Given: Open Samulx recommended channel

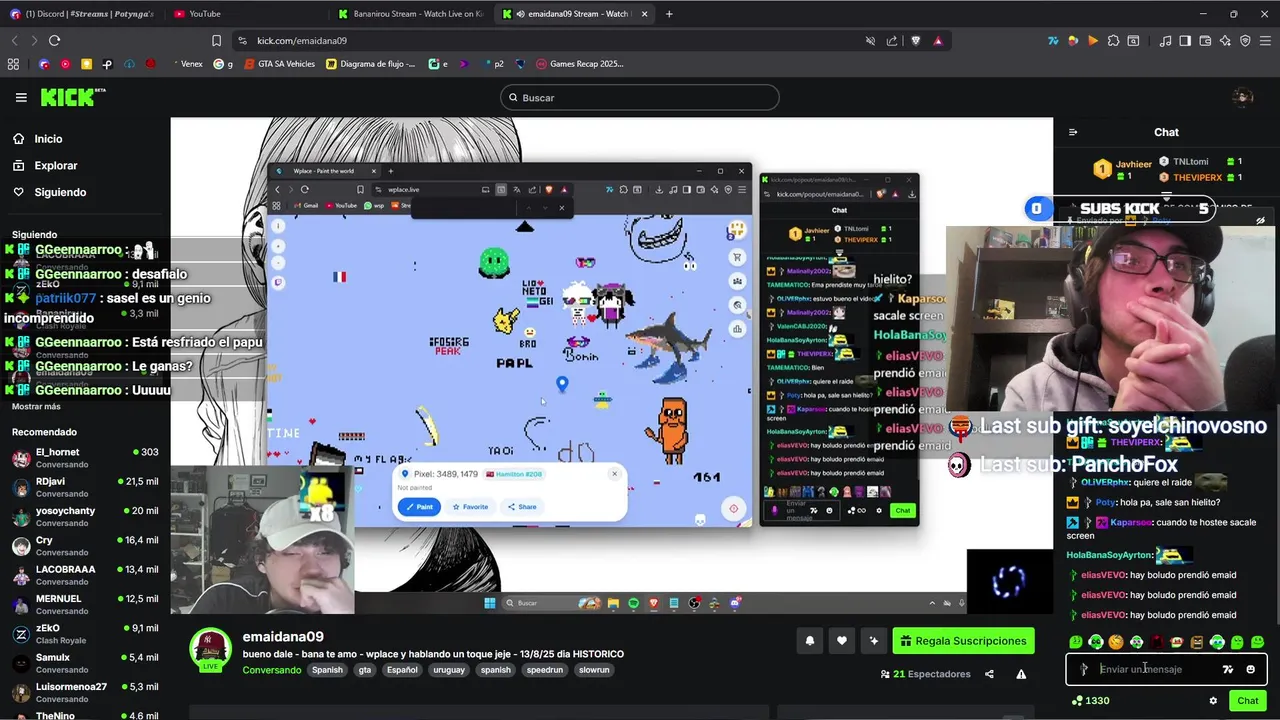Looking at the screenshot, I should pyautogui.click(x=85, y=663).
